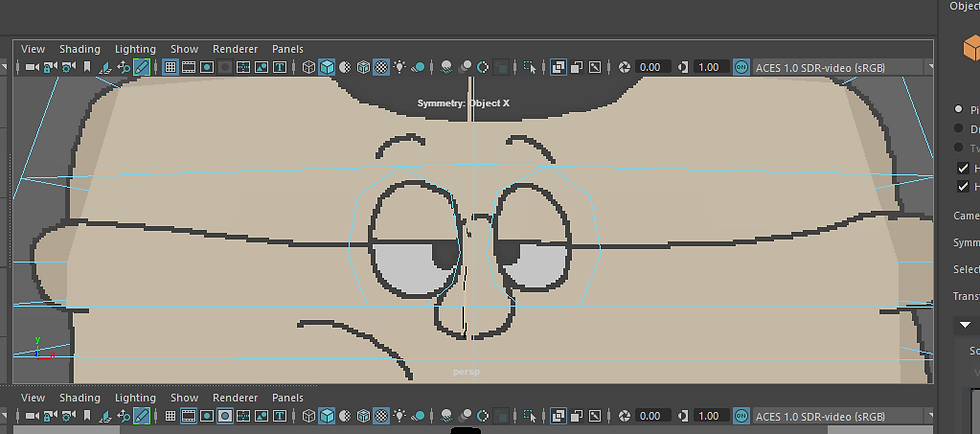Viewport: 980px width, 434px height.
Task: Open Shading menu in persp panel
Action: pos(79,49)
